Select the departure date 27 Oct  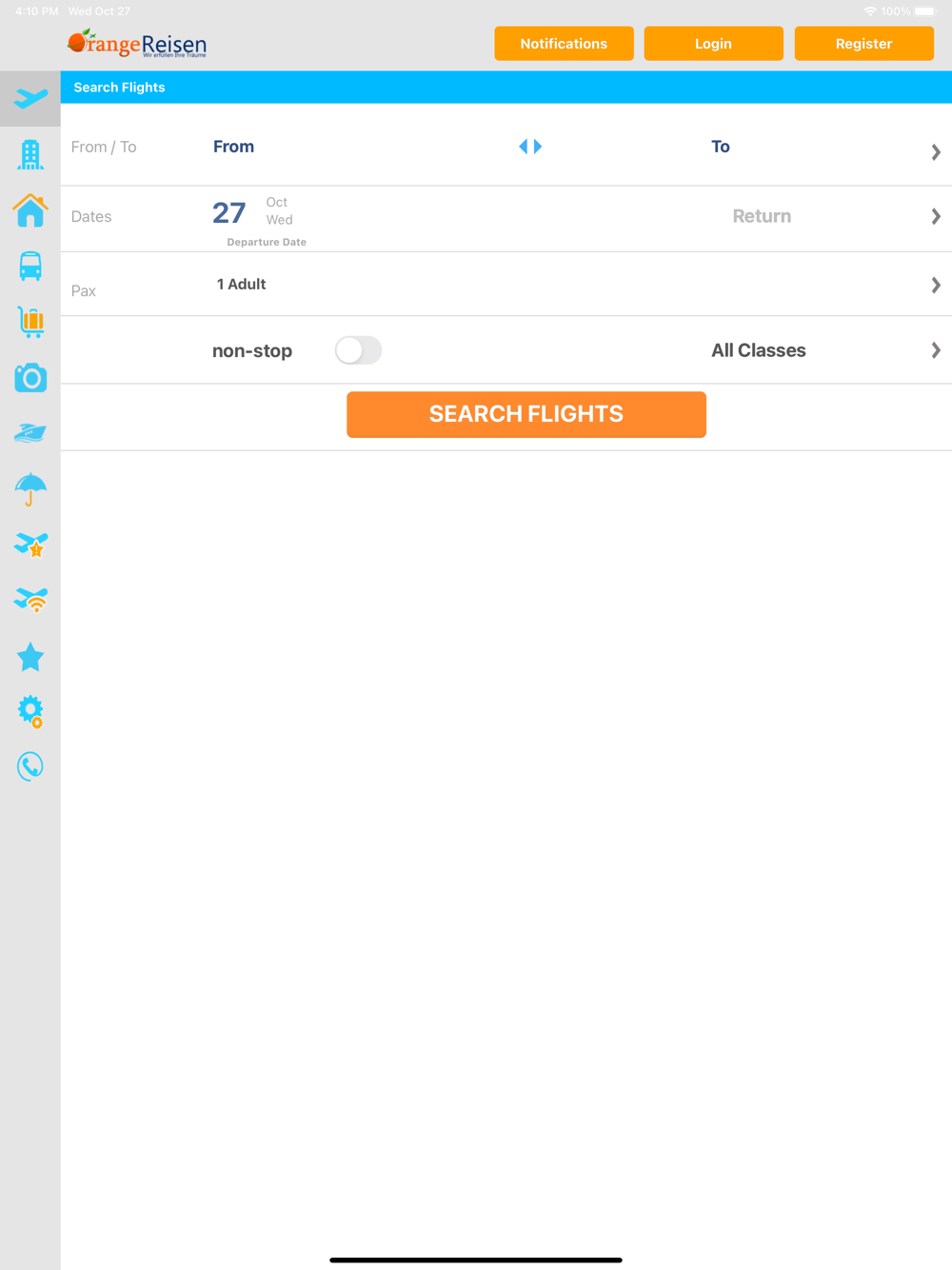[x=253, y=212]
